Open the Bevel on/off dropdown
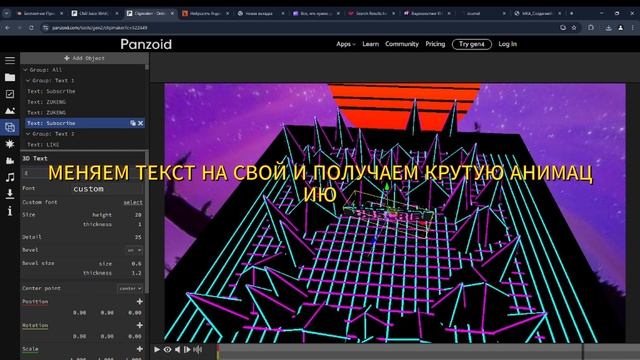This screenshot has width=640, height=360. [134, 250]
